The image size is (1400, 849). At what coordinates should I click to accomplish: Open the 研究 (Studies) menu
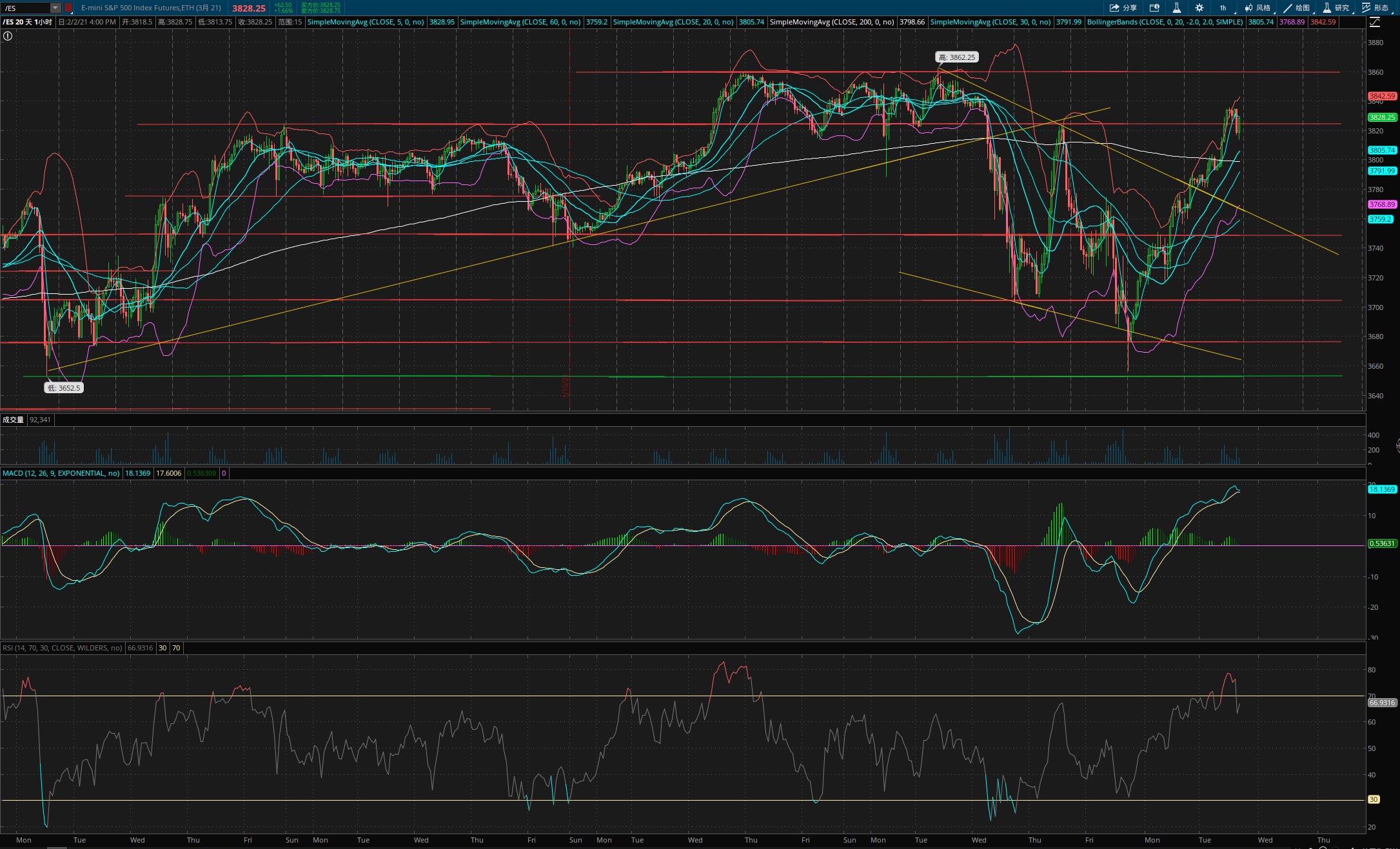[1336, 8]
